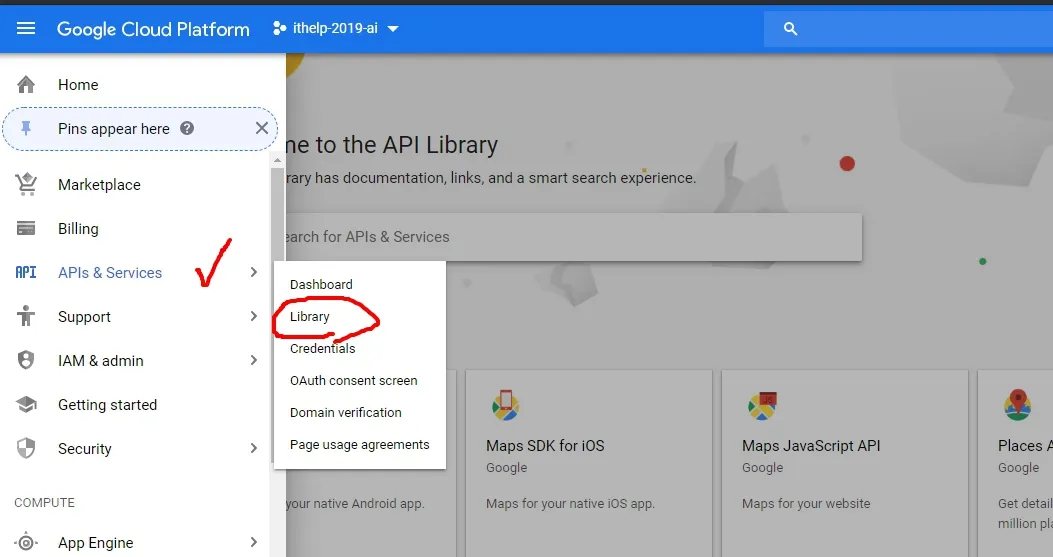
Task: Select Library from the APIs submenu
Action: click(310, 316)
